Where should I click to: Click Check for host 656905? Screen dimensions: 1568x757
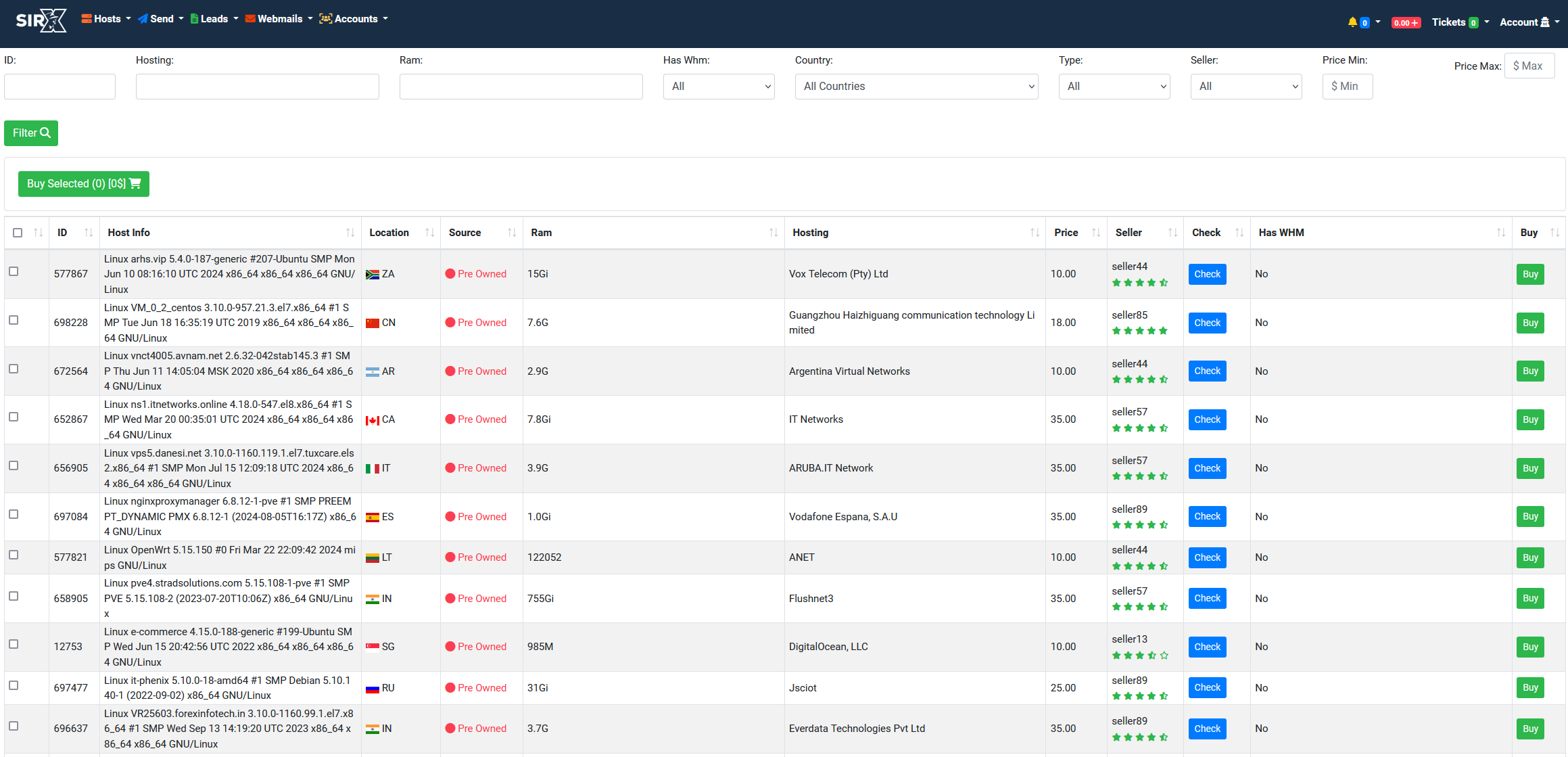[1207, 468]
